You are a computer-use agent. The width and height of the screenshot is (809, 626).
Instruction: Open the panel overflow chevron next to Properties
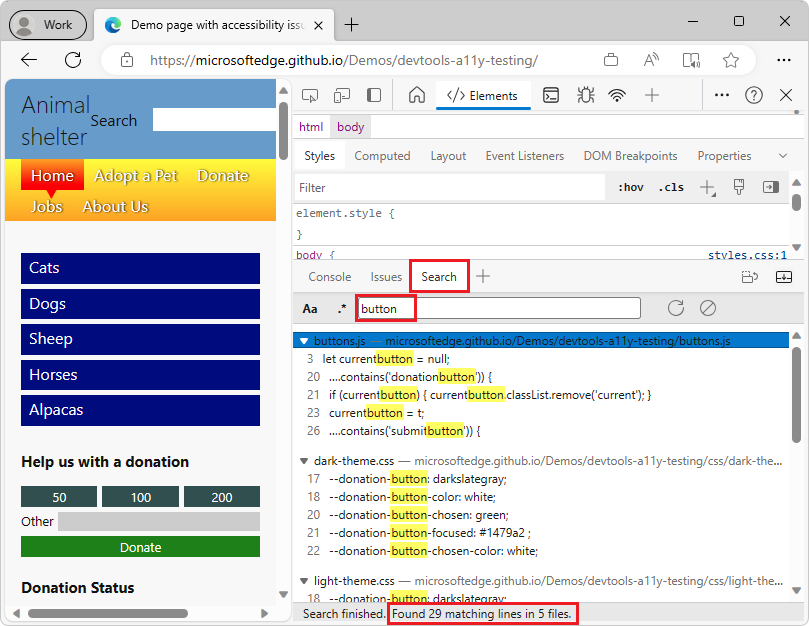click(782, 155)
